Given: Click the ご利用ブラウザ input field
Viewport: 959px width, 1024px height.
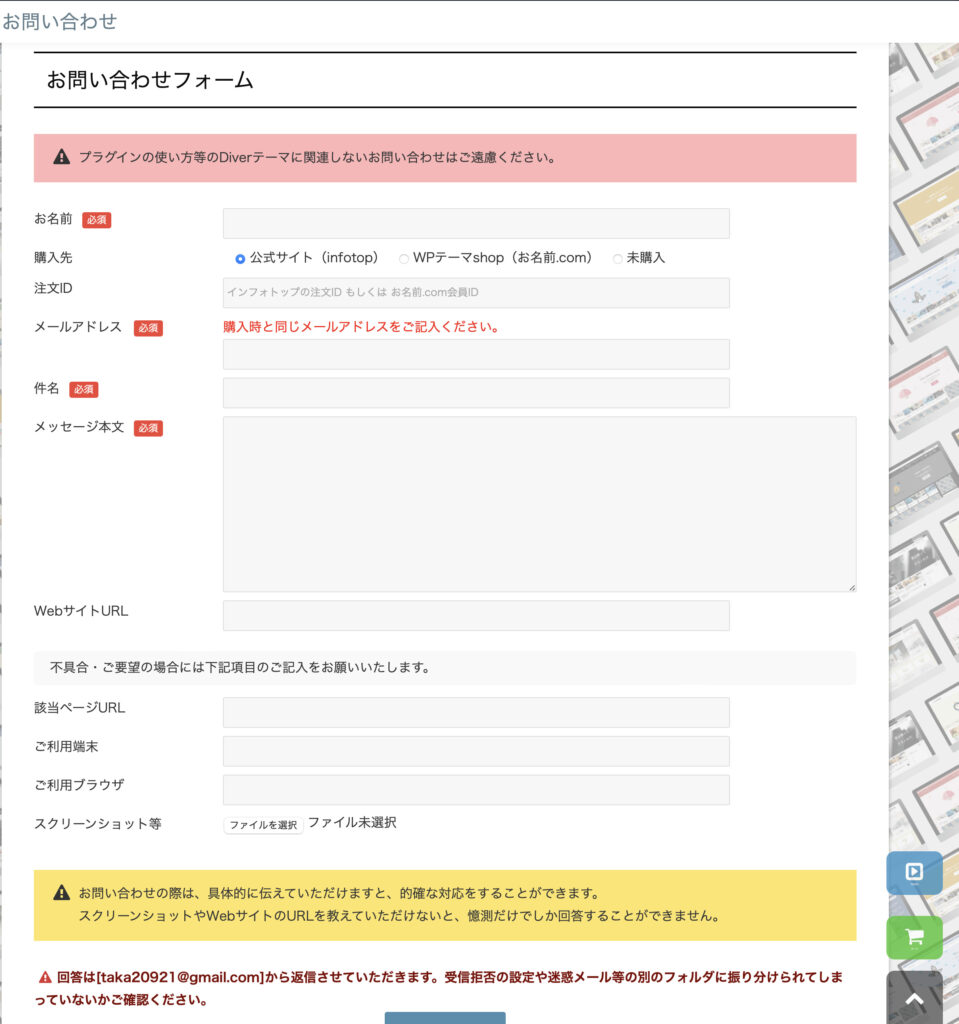Looking at the screenshot, I should pos(476,790).
